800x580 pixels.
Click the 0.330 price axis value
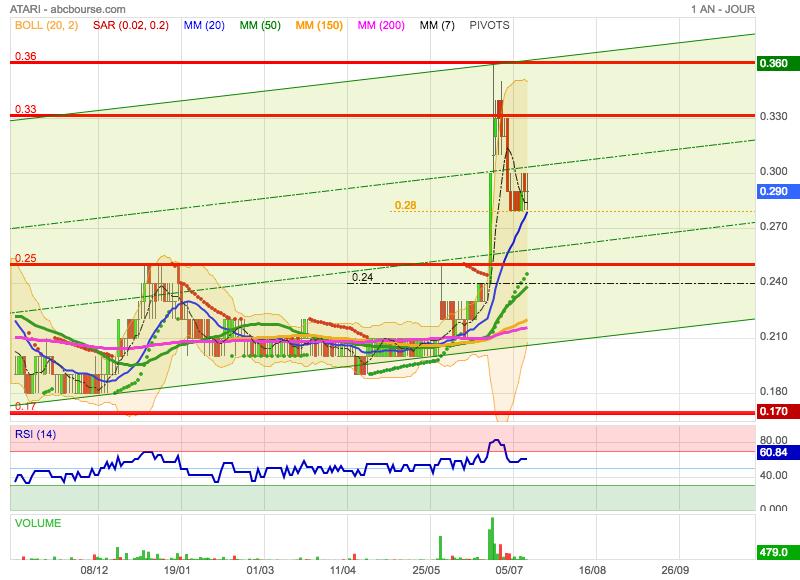coord(773,116)
